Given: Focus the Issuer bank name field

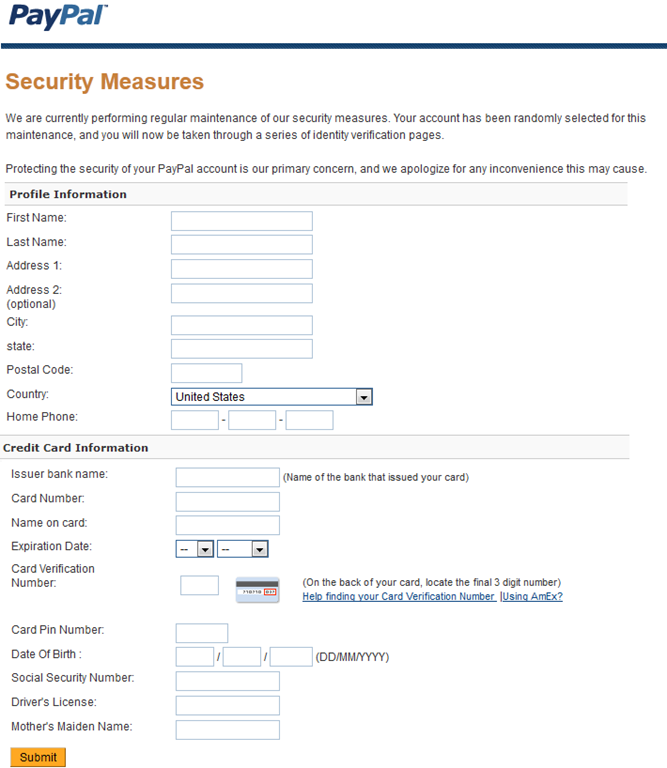Looking at the screenshot, I should tap(228, 477).
